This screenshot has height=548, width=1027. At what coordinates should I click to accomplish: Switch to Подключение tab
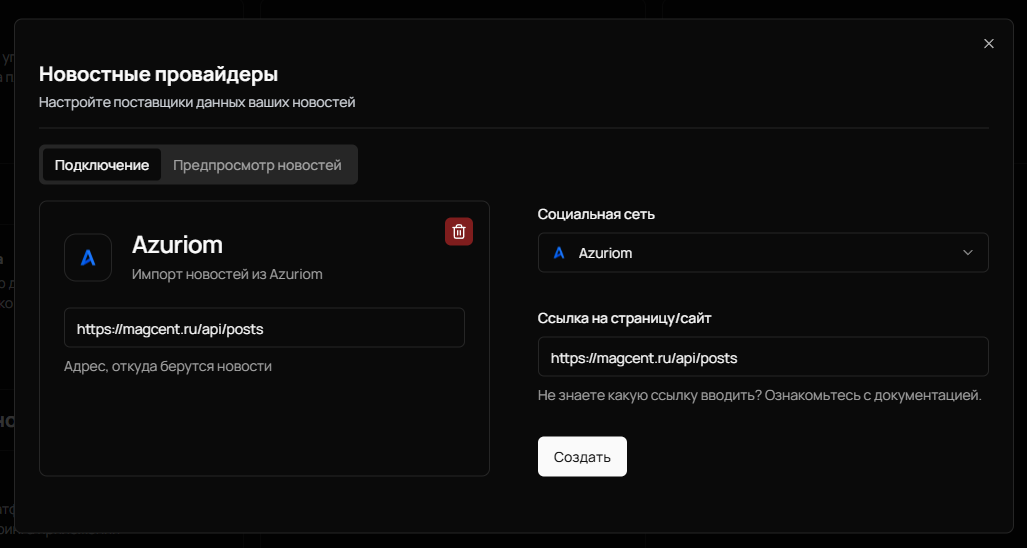point(102,165)
